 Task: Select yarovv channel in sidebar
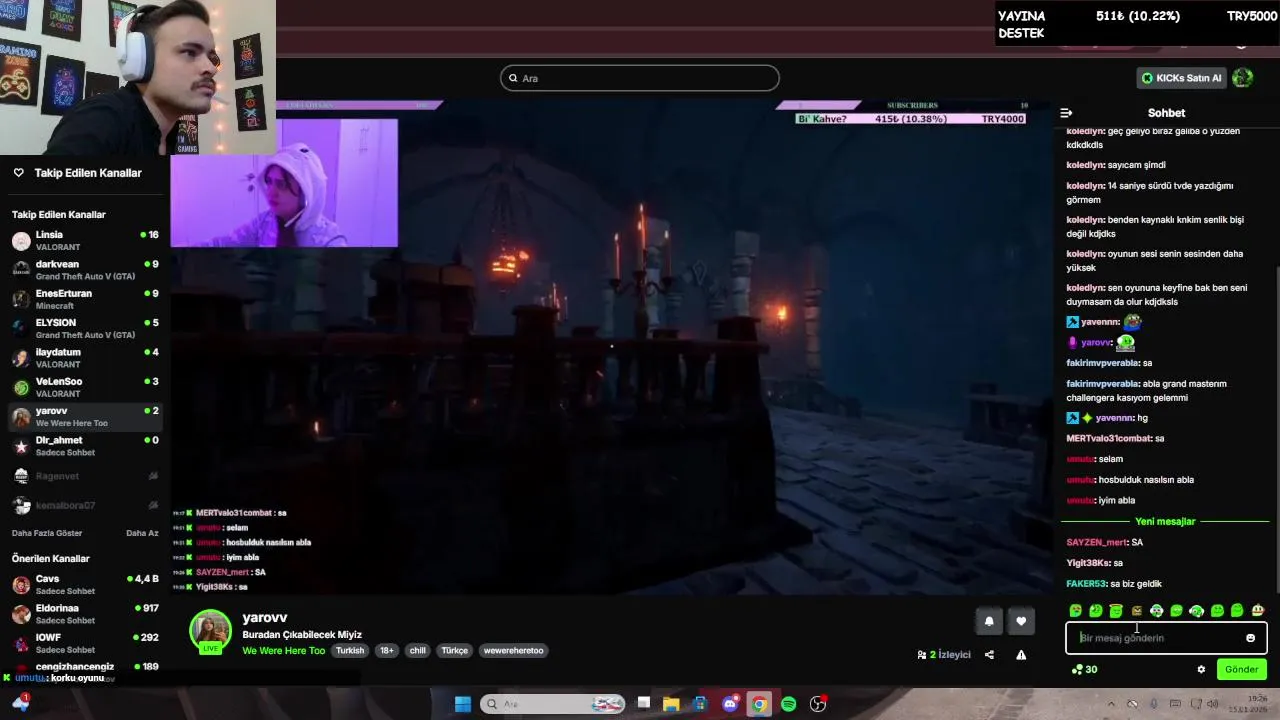pyautogui.click(x=85, y=416)
